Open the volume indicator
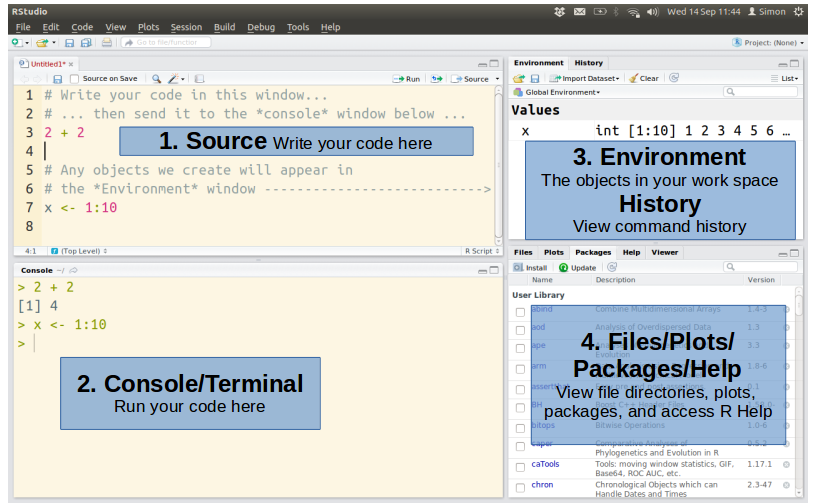This screenshot has height=504, width=816. [653, 11]
